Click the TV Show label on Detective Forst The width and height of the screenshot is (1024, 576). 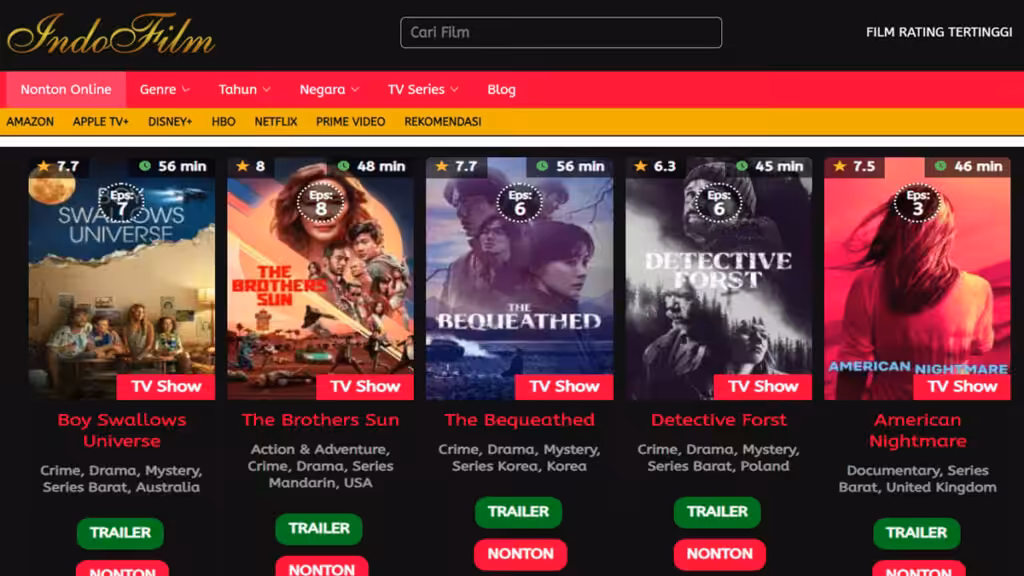[x=763, y=387]
